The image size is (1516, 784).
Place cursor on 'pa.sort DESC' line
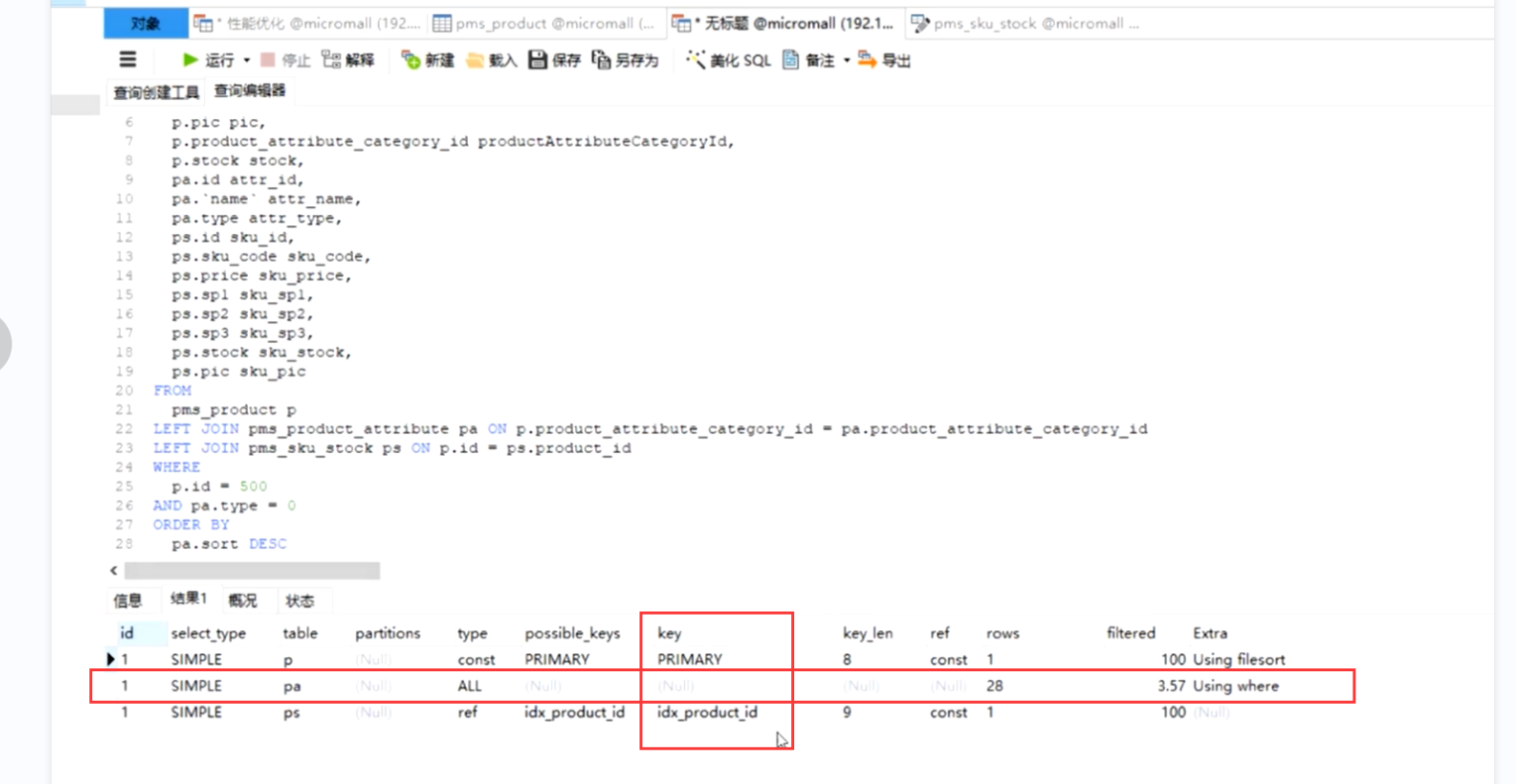tap(229, 544)
